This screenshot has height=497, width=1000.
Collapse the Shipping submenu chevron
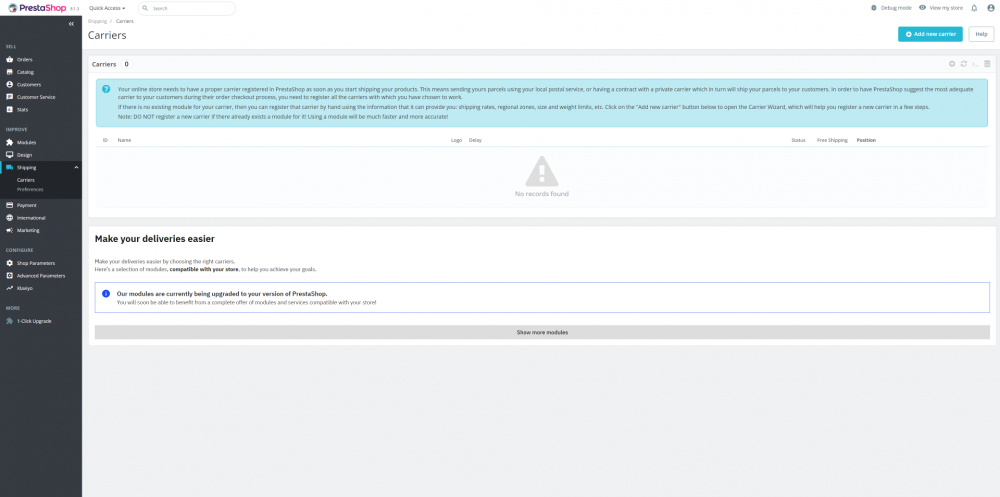(77, 167)
